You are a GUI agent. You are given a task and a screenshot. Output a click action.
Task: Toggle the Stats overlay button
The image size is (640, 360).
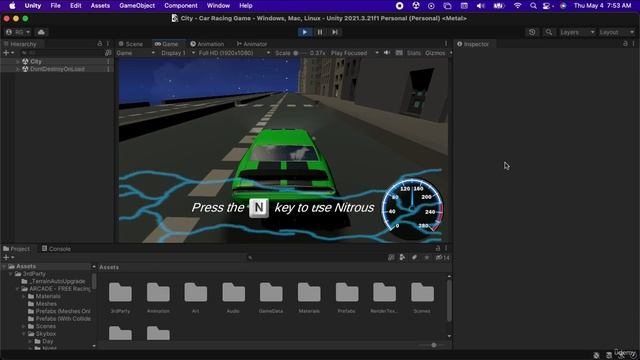[413, 53]
